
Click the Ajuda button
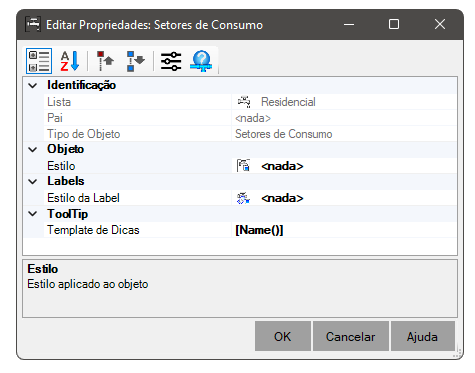coord(423,336)
